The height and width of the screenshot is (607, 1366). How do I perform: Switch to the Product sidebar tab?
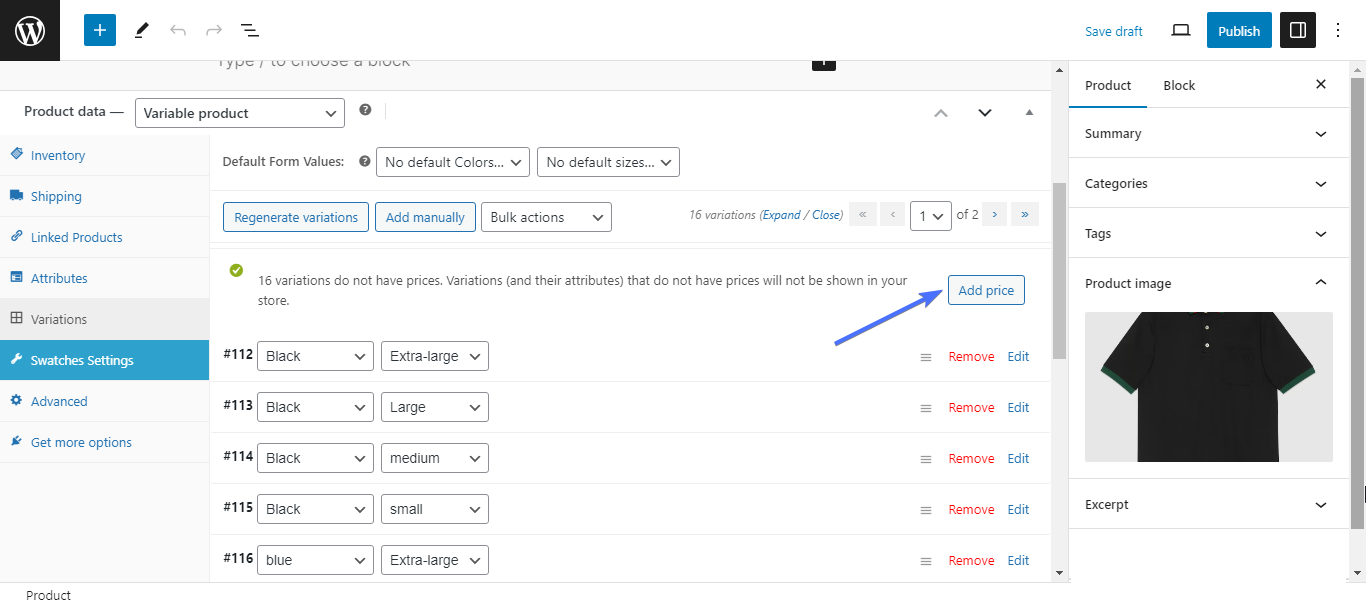(1108, 85)
